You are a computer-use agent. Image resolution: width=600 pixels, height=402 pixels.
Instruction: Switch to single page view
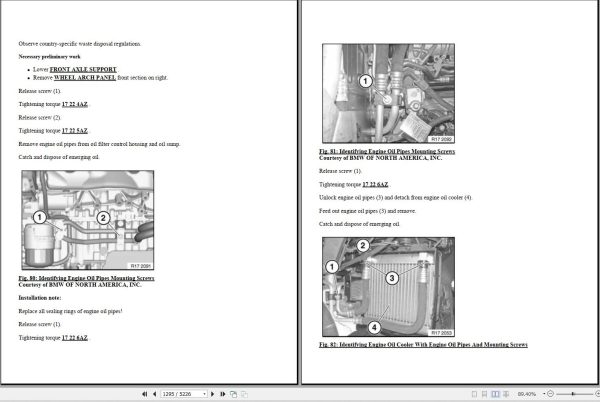(474, 394)
